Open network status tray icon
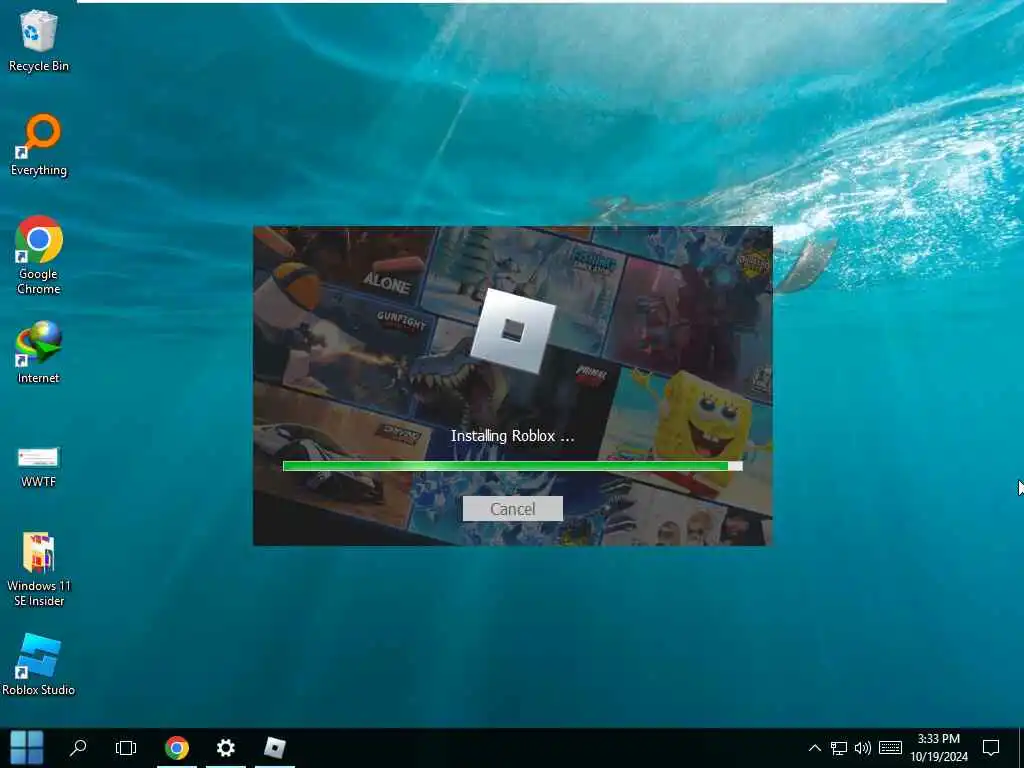The width and height of the screenshot is (1024, 768). 839,748
